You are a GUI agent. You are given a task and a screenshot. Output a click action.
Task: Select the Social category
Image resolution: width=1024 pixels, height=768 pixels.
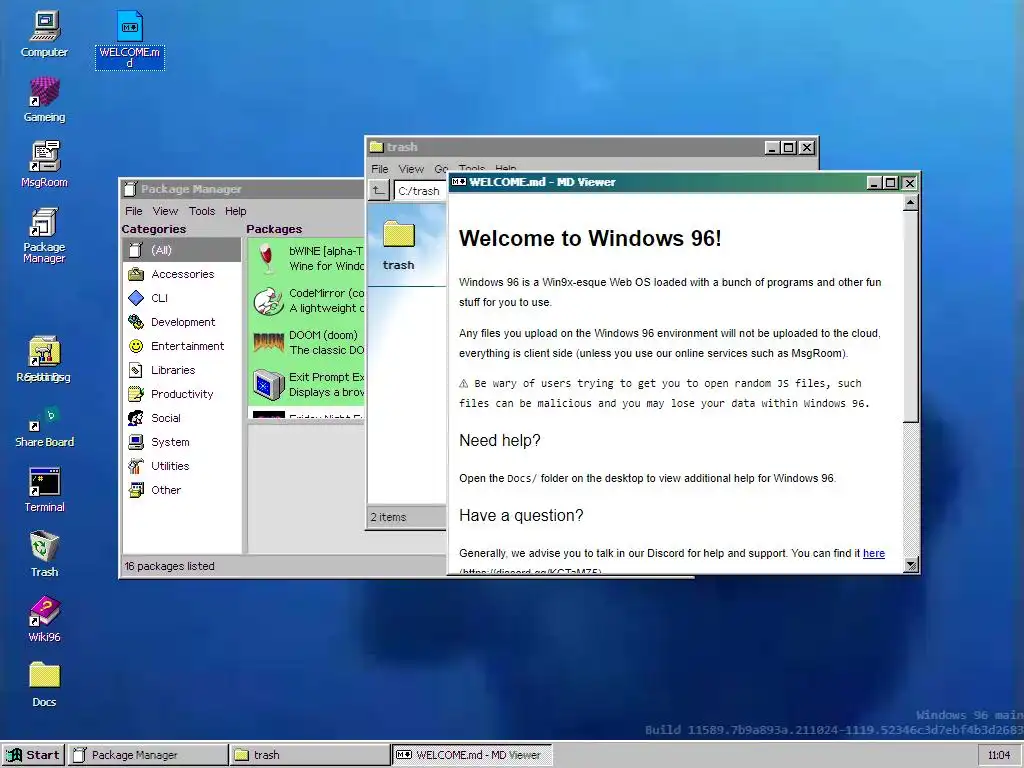[x=182, y=418]
